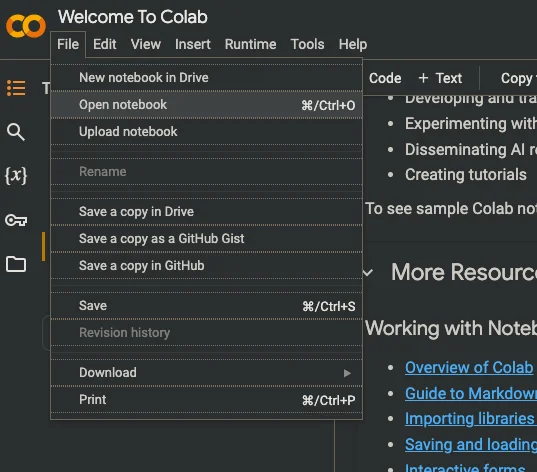Expand the Download submenu arrow
This screenshot has height=472, width=537.
tap(347, 373)
